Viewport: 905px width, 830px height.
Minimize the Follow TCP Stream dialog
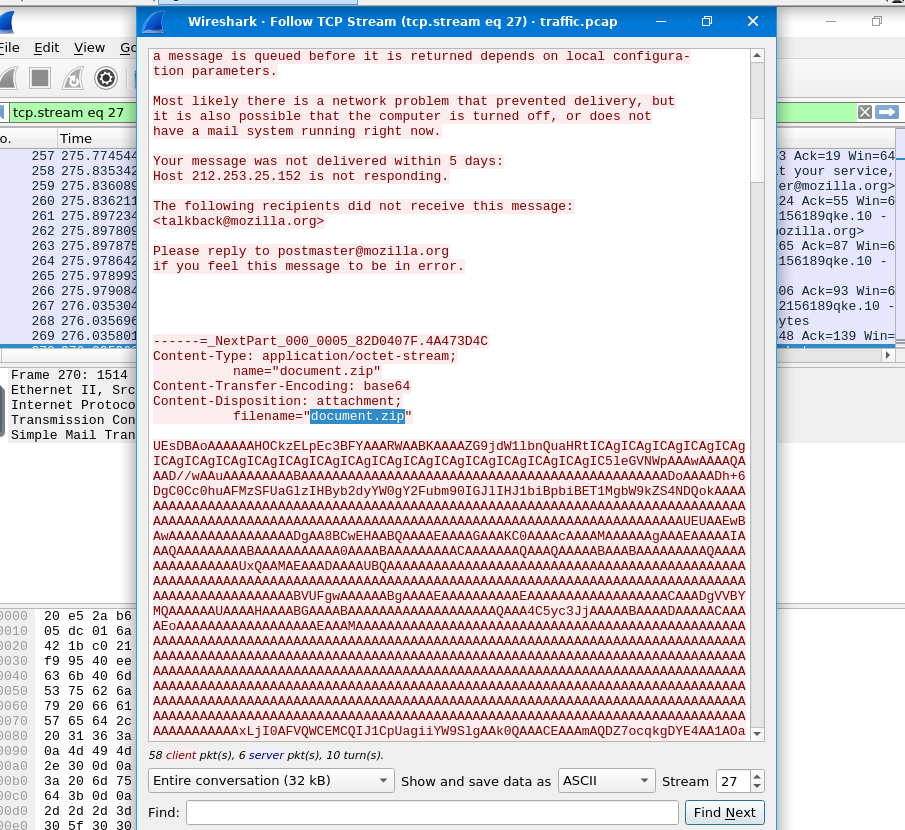(x=661, y=21)
